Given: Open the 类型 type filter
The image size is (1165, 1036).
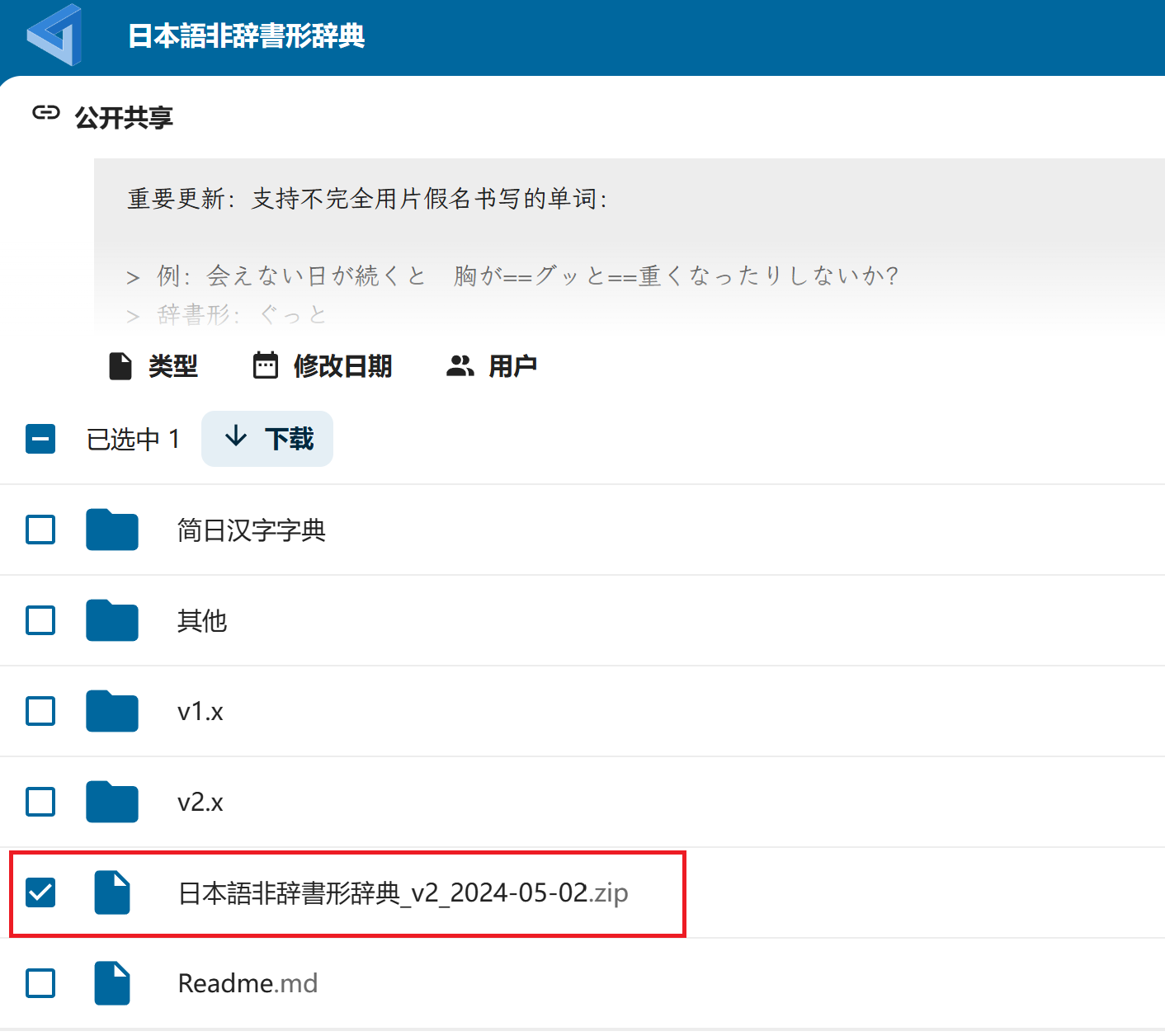Looking at the screenshot, I should pos(153,365).
